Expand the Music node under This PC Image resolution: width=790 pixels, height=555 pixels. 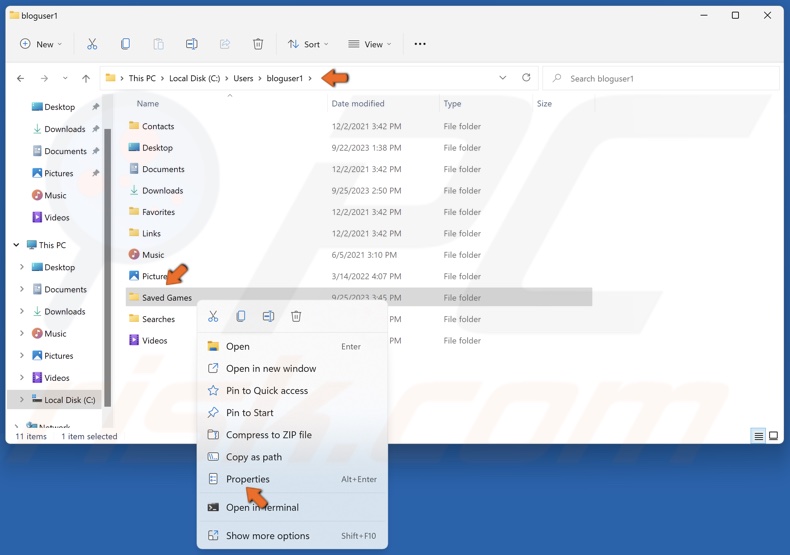click(22, 333)
